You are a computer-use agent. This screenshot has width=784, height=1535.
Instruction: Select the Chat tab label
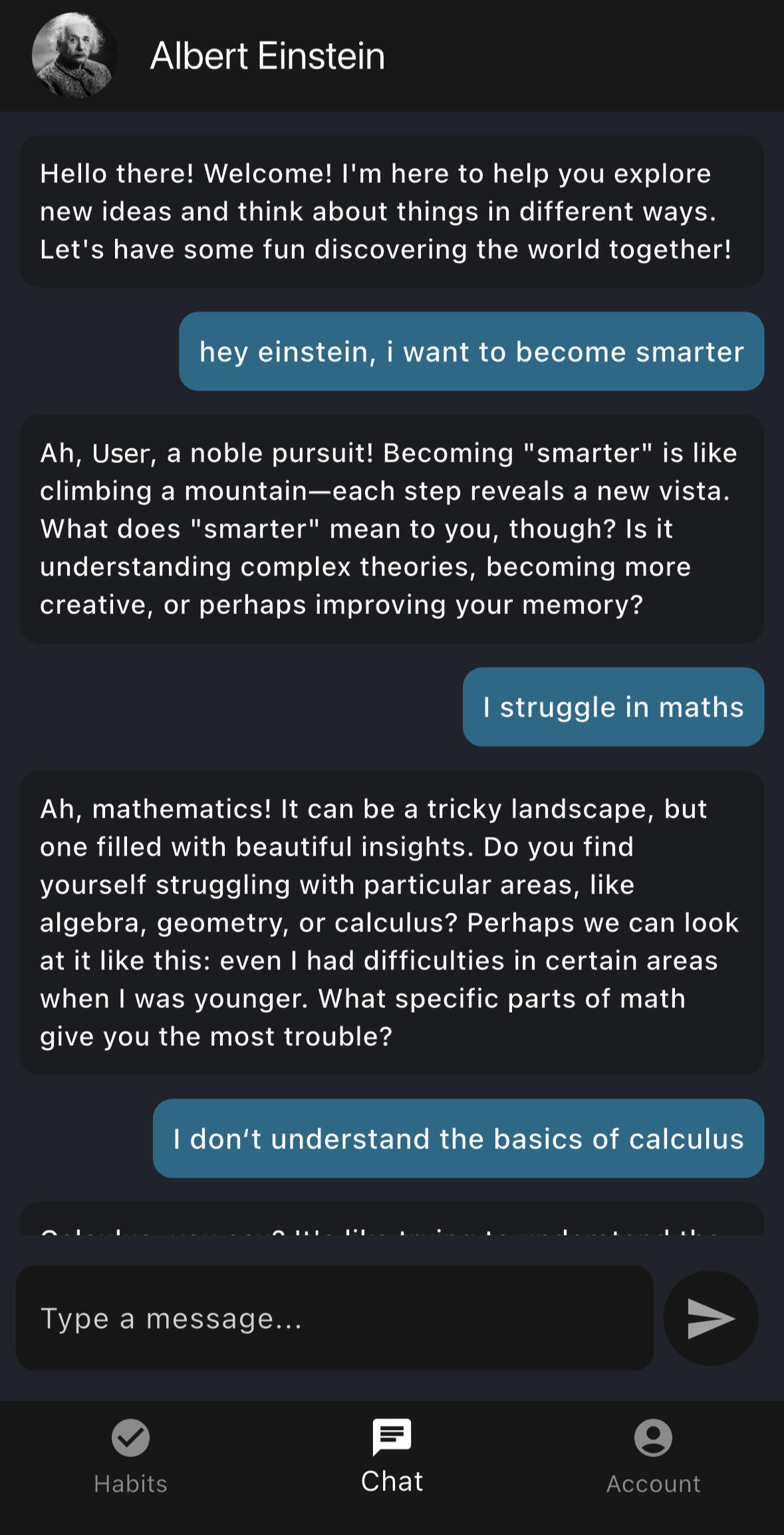pos(392,1482)
